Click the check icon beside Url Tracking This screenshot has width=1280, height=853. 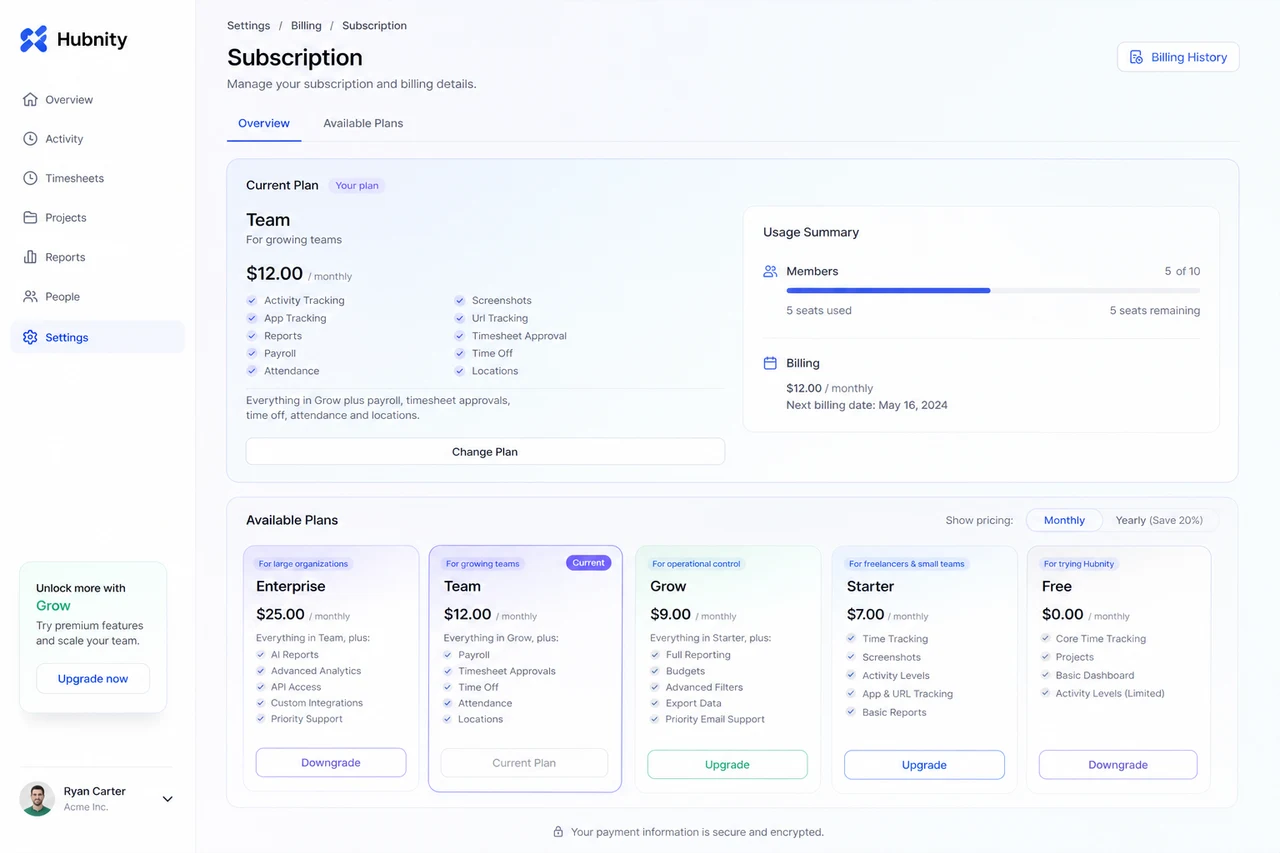coord(460,318)
